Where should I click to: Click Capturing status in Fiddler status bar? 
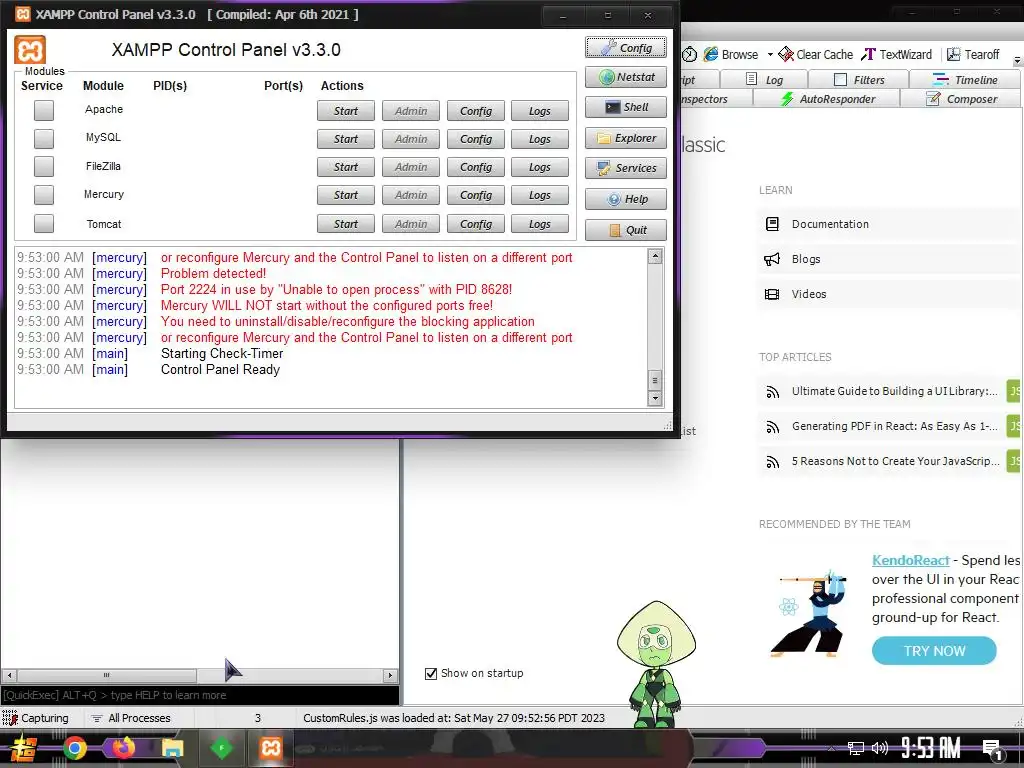point(37,718)
